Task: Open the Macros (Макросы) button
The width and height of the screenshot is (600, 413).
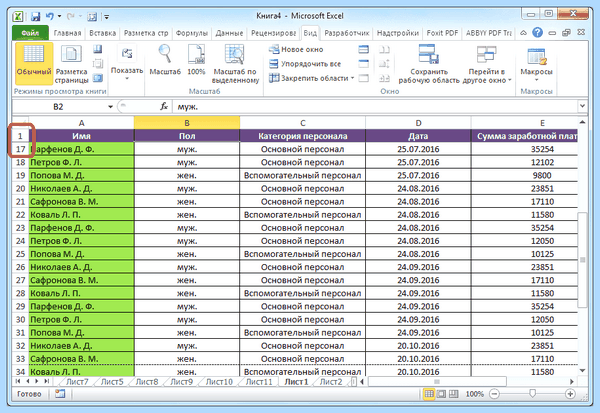Action: 536,64
